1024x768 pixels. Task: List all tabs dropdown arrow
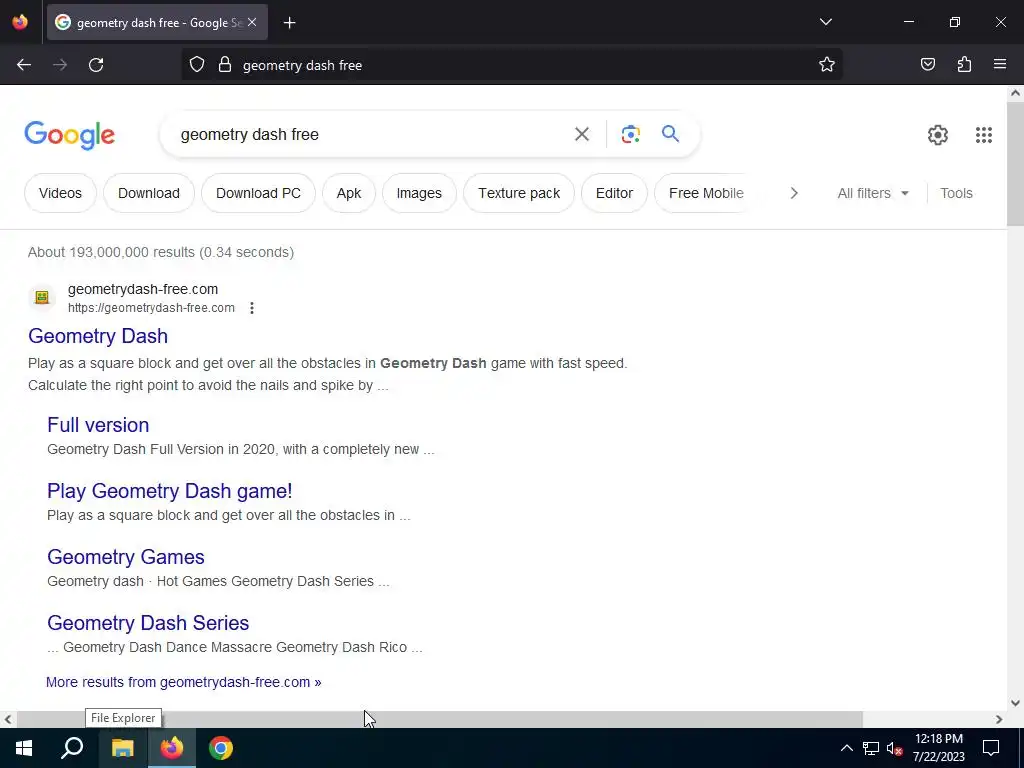click(x=825, y=22)
